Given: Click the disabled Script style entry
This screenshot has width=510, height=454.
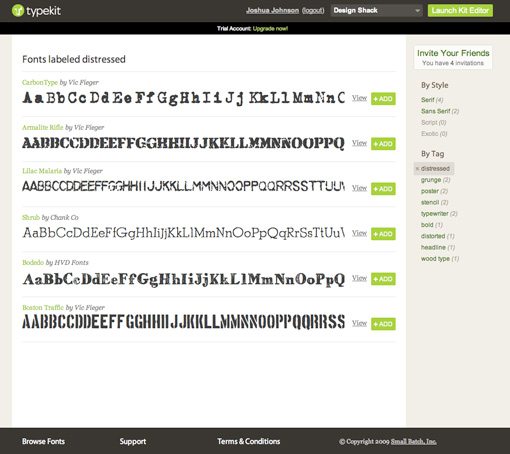Looking at the screenshot, I should coord(434,122).
